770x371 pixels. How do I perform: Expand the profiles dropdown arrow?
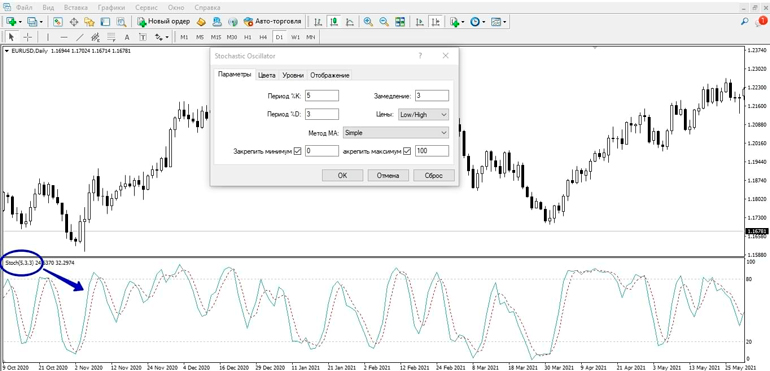(x=41, y=22)
